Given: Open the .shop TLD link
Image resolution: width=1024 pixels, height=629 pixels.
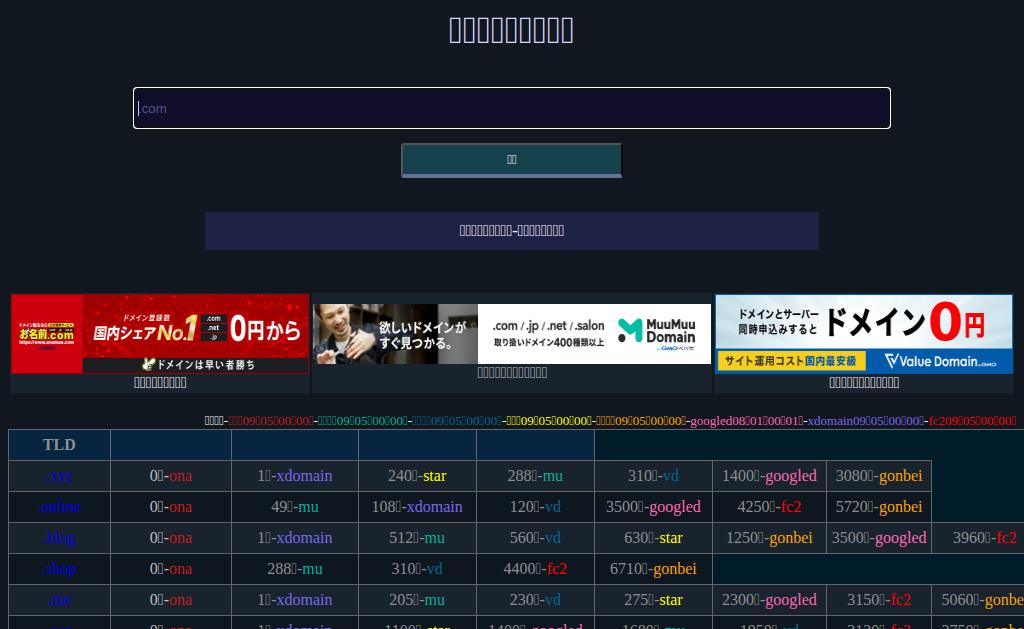Looking at the screenshot, I should 59,569.
